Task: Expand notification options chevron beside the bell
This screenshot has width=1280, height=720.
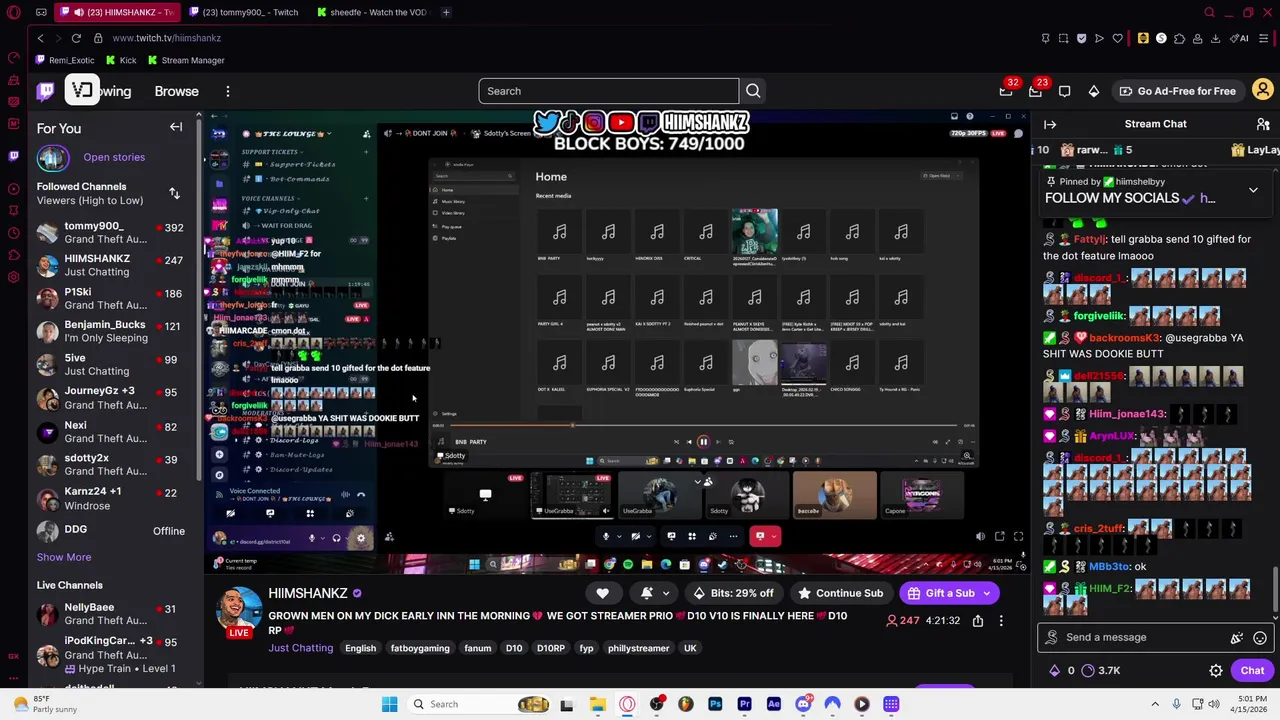Action: point(666,593)
